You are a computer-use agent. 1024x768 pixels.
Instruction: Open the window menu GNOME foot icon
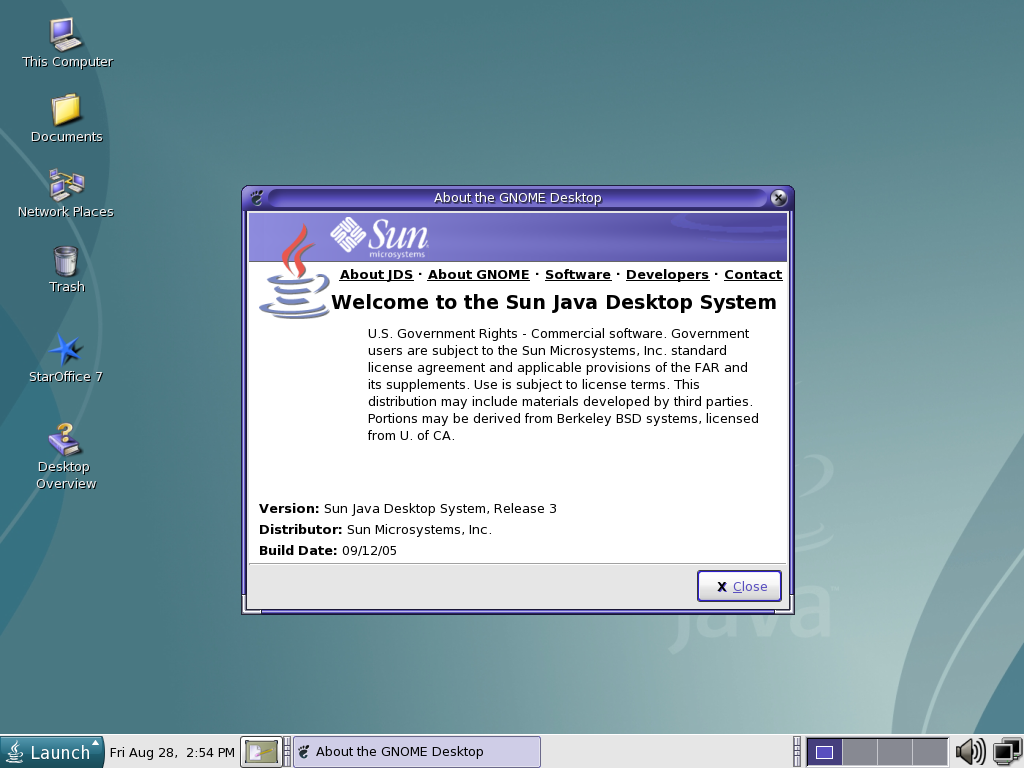coord(256,198)
